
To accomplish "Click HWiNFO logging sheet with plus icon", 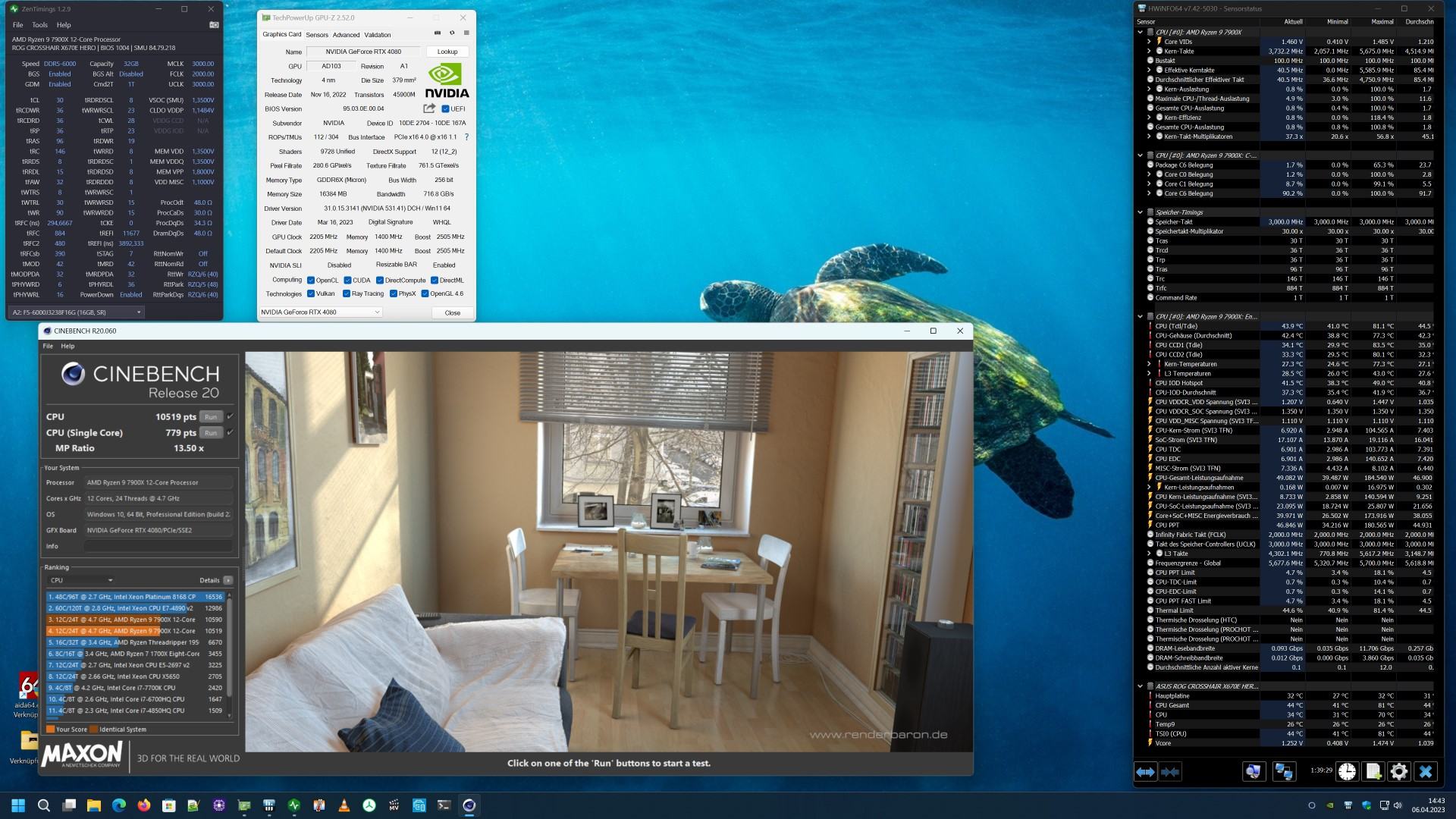I will point(1373,772).
